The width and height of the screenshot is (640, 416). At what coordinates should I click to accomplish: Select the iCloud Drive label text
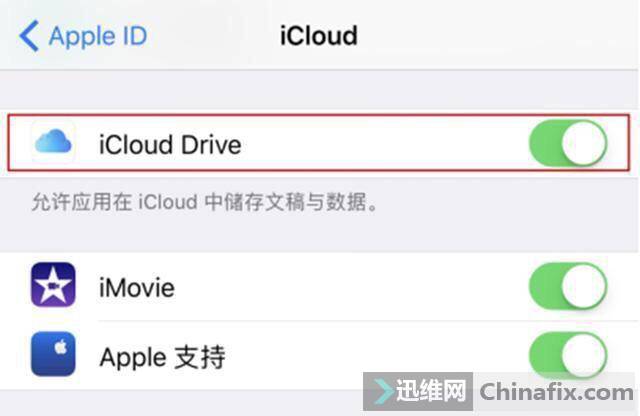(x=170, y=145)
